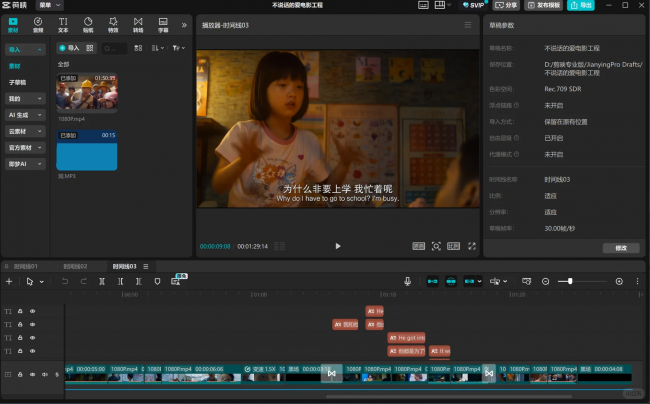The image size is (650, 404).
Task: Open the Transitions panel icon
Action: 138,25
